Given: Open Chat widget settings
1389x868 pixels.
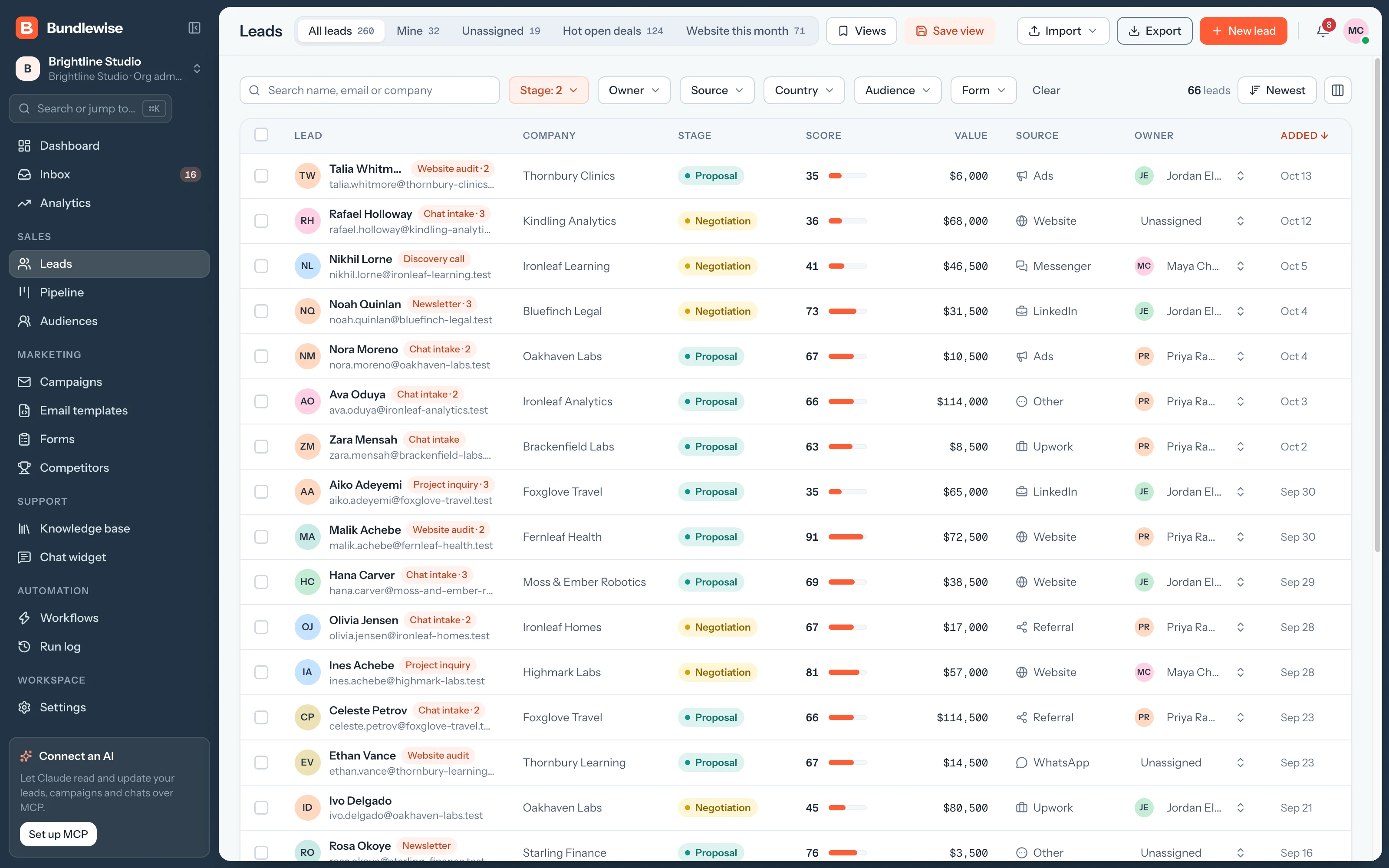Looking at the screenshot, I should coord(109,557).
